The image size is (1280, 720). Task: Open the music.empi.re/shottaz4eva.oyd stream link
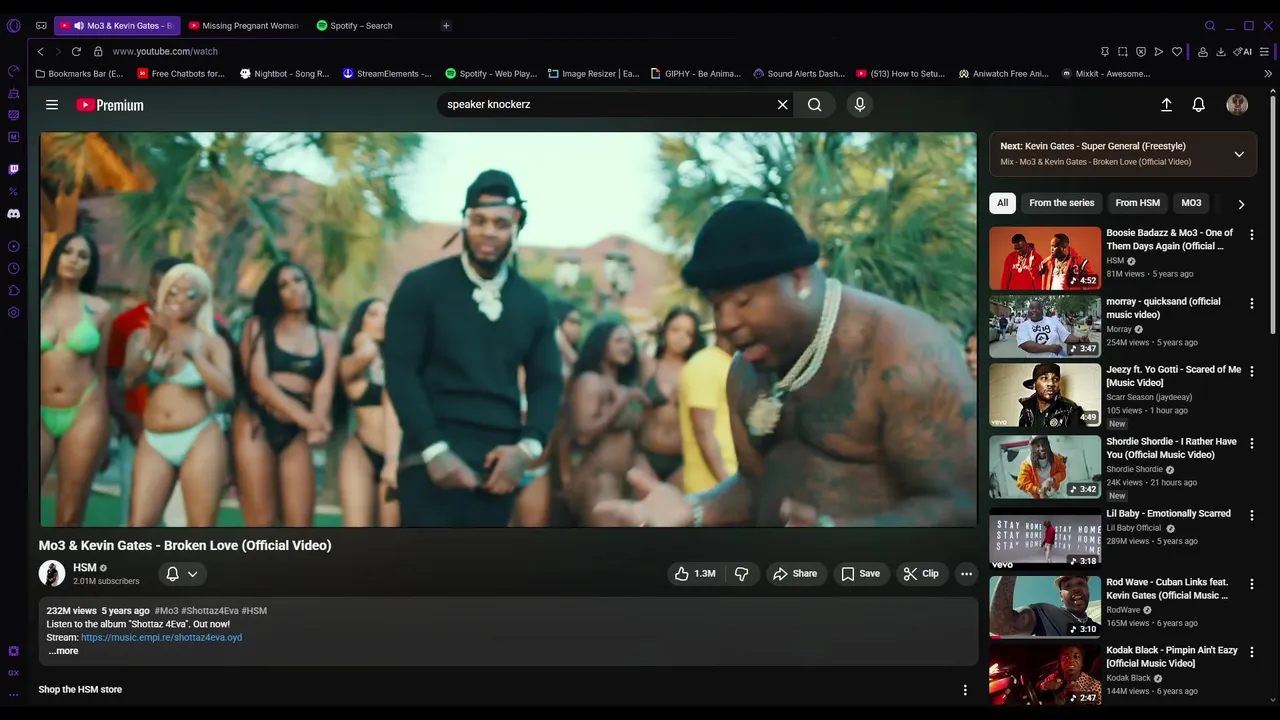[161, 637]
